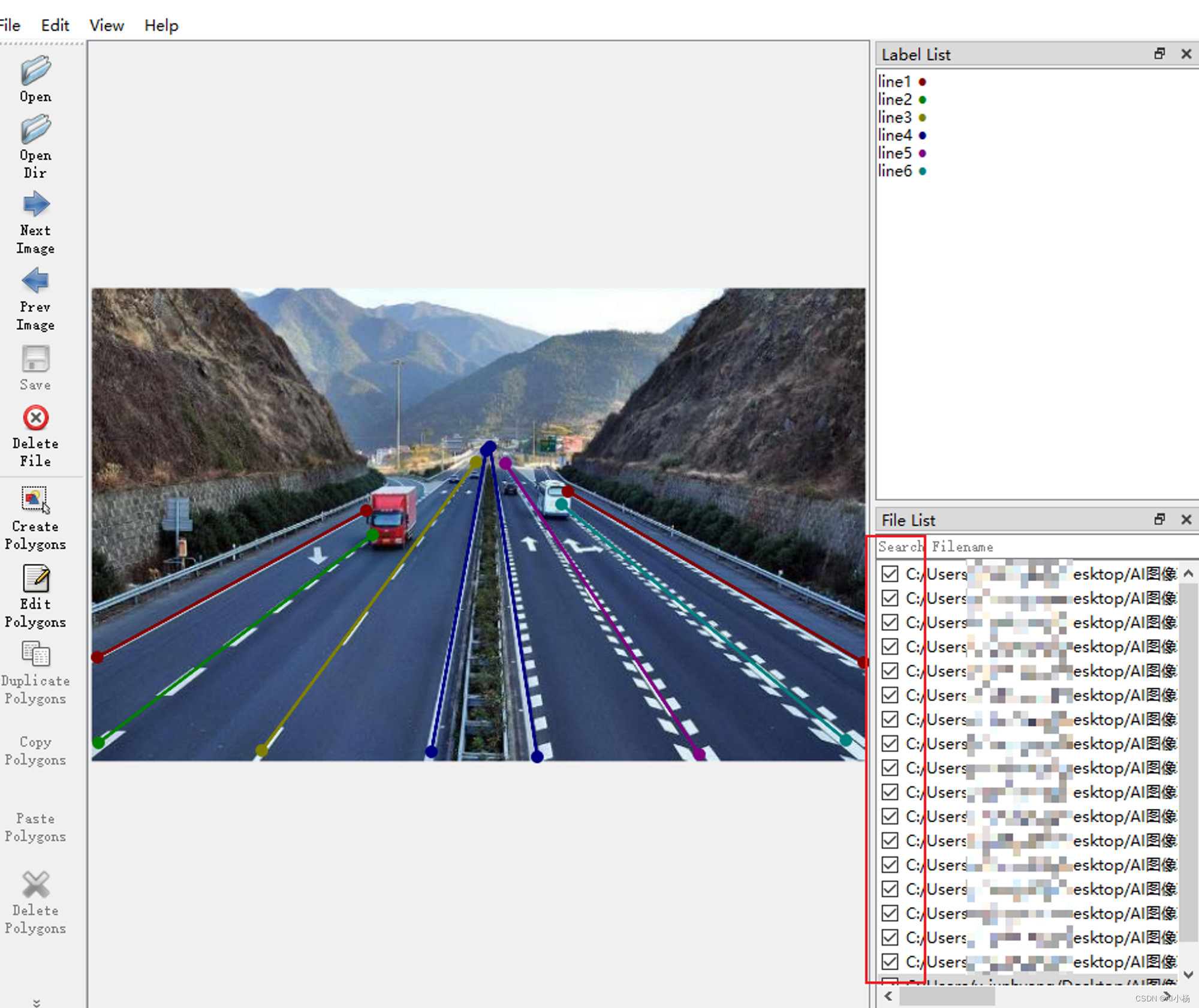This screenshot has height=1008, width=1199.
Task: Click the Delete File icon
Action: pyautogui.click(x=35, y=418)
